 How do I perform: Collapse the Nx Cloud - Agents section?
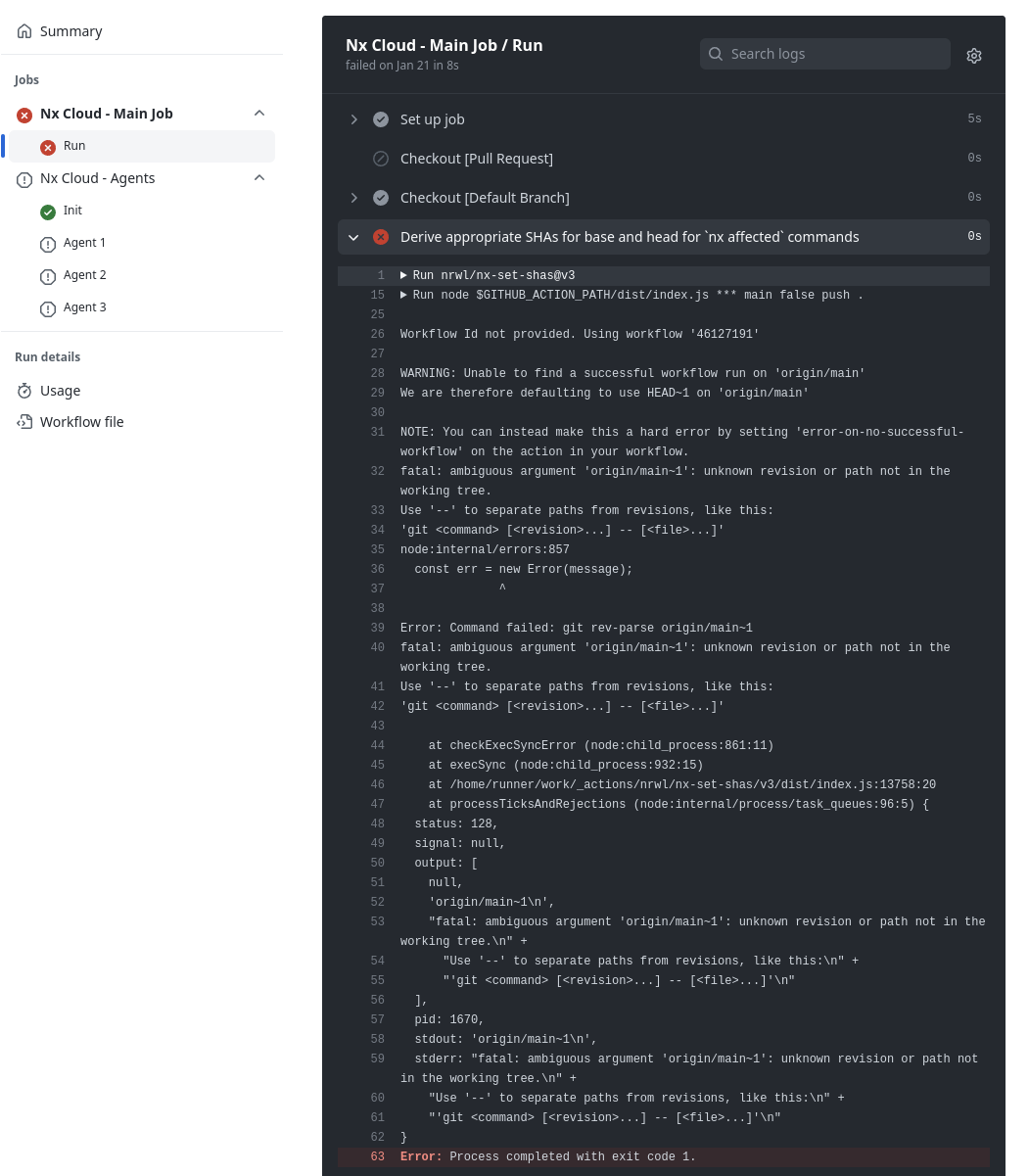click(x=259, y=178)
